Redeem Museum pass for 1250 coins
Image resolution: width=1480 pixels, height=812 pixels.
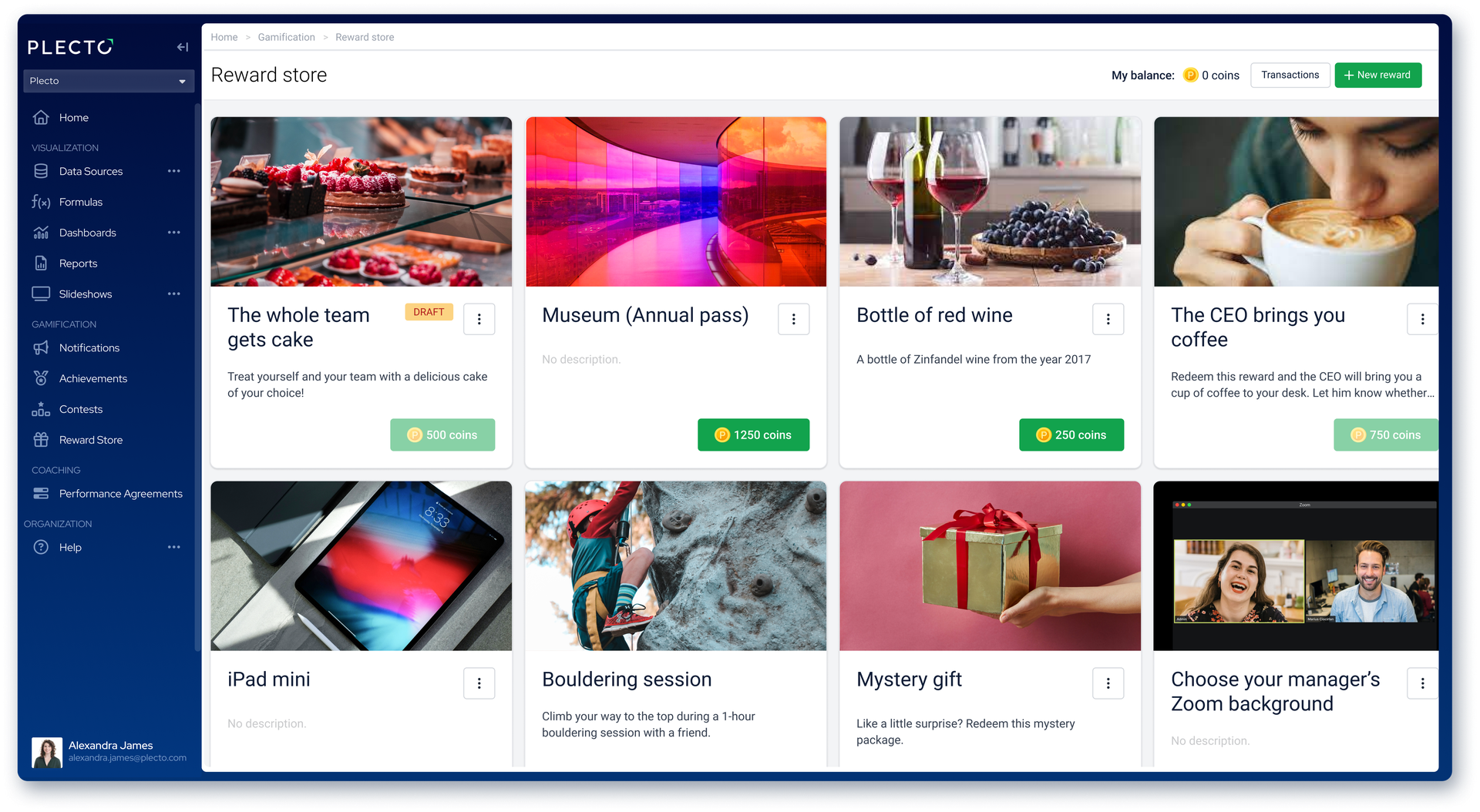[x=753, y=435]
